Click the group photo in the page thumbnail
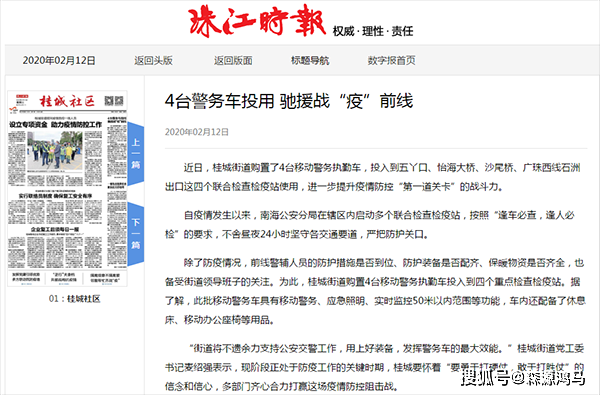The width and height of the screenshot is (600, 395). click(x=55, y=151)
